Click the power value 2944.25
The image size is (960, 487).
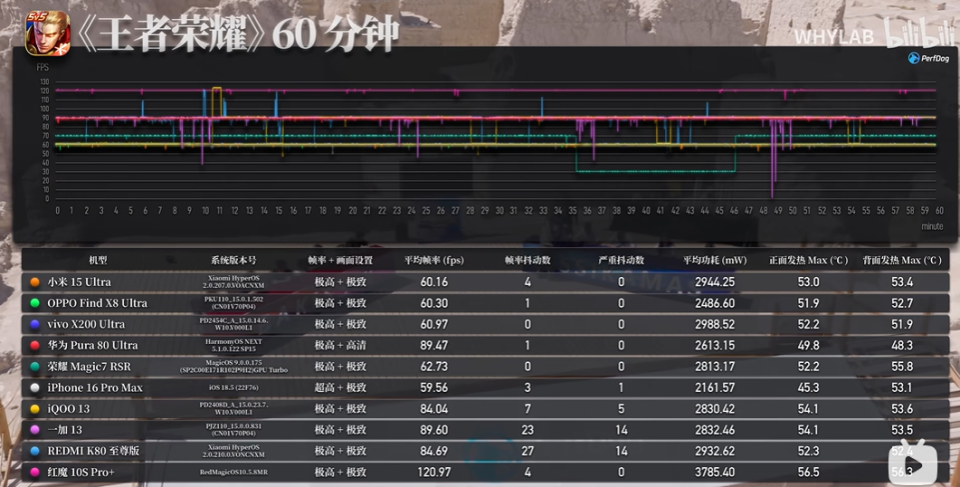[x=714, y=282]
